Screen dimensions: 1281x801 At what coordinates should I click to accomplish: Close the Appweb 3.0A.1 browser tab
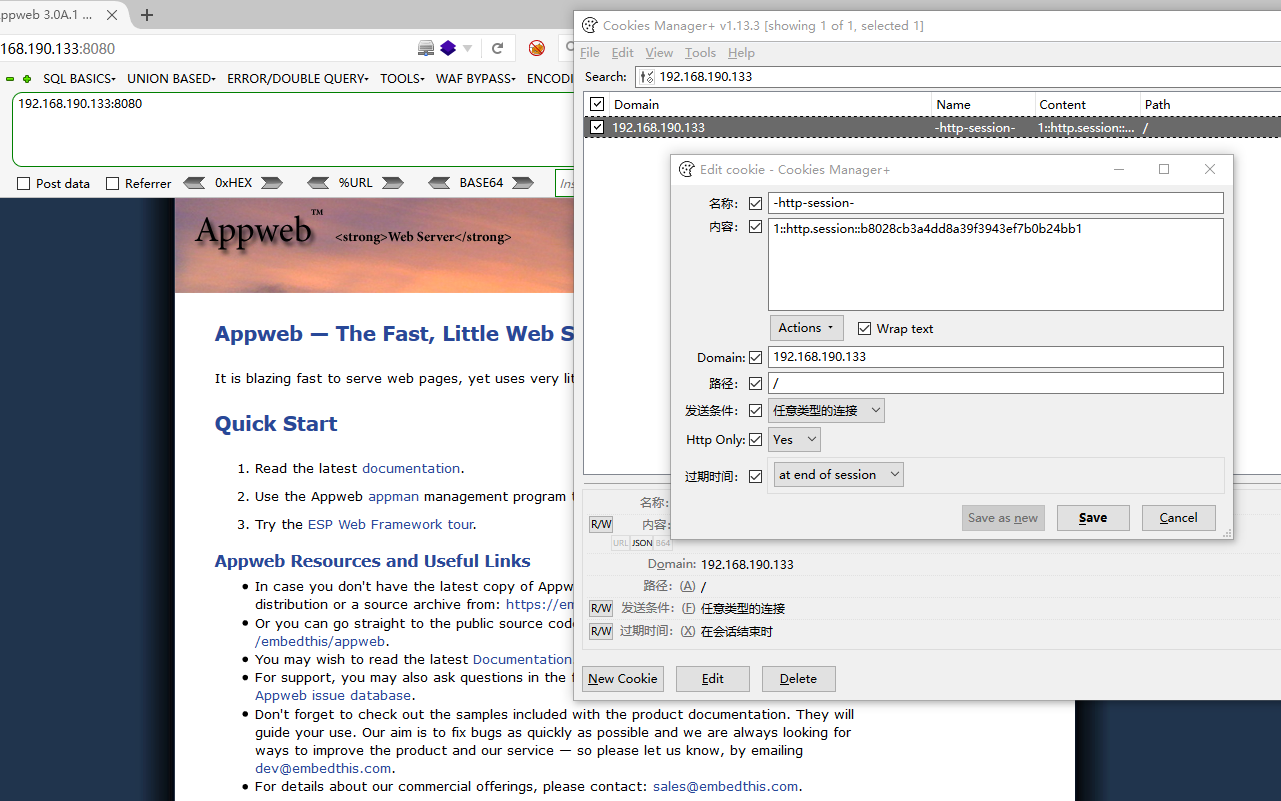pyautogui.click(x=111, y=15)
